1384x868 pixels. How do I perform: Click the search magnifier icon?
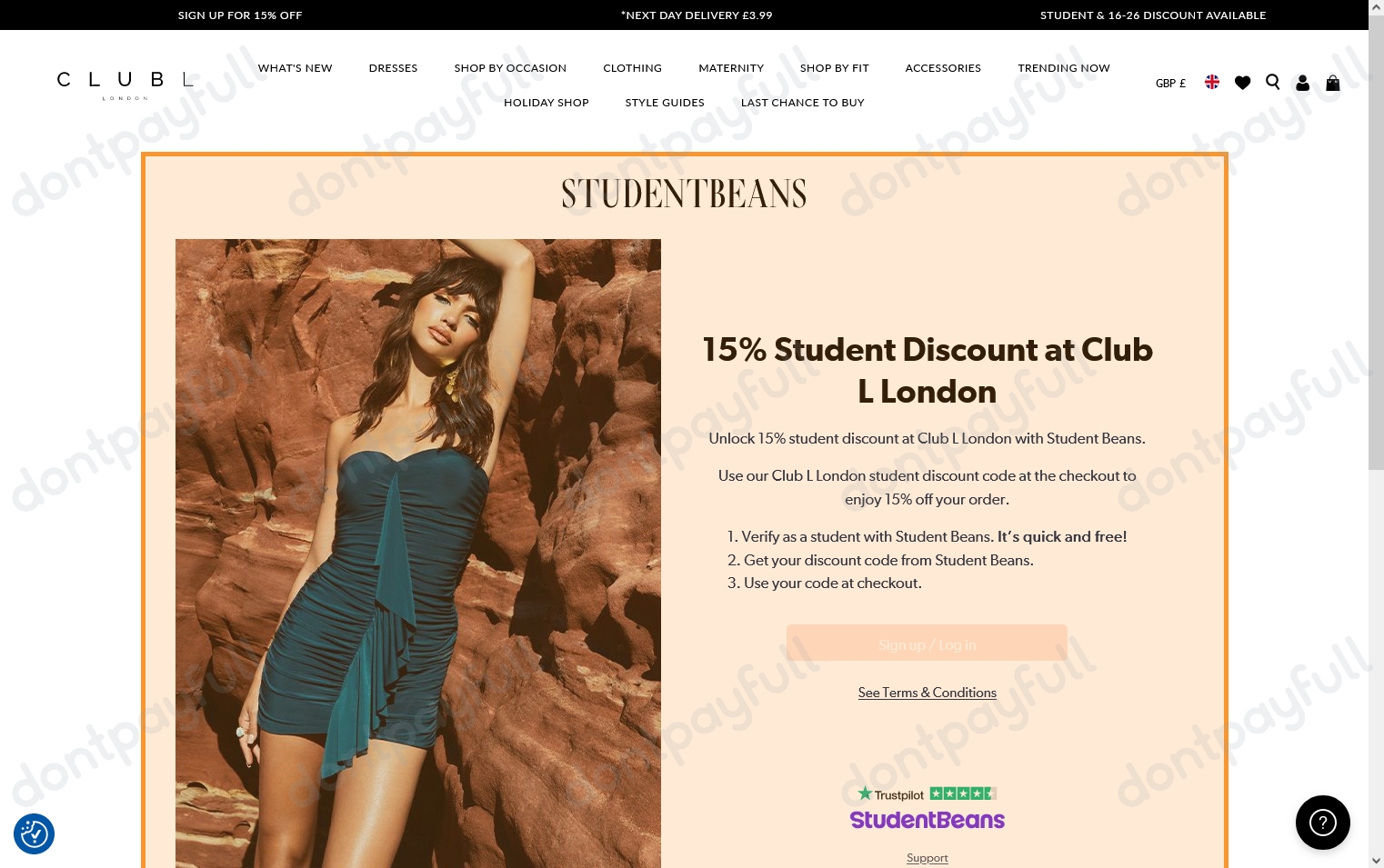click(x=1273, y=83)
